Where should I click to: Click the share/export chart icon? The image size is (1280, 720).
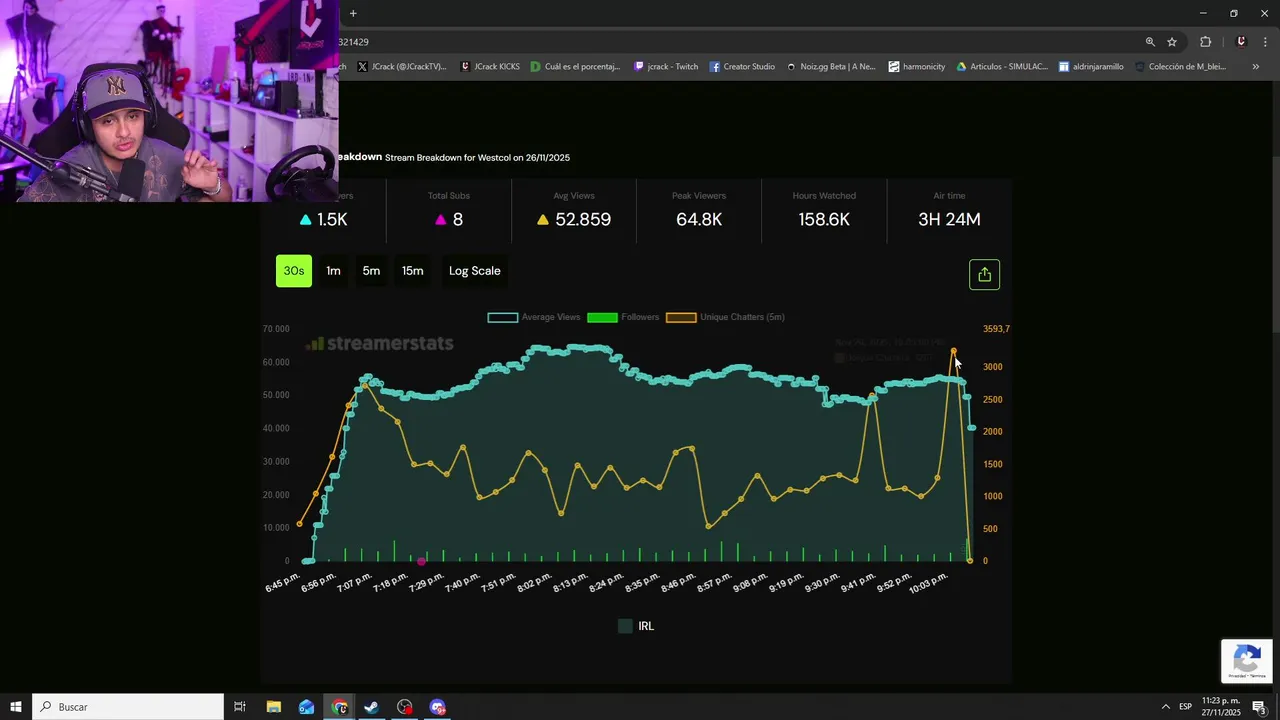(984, 274)
